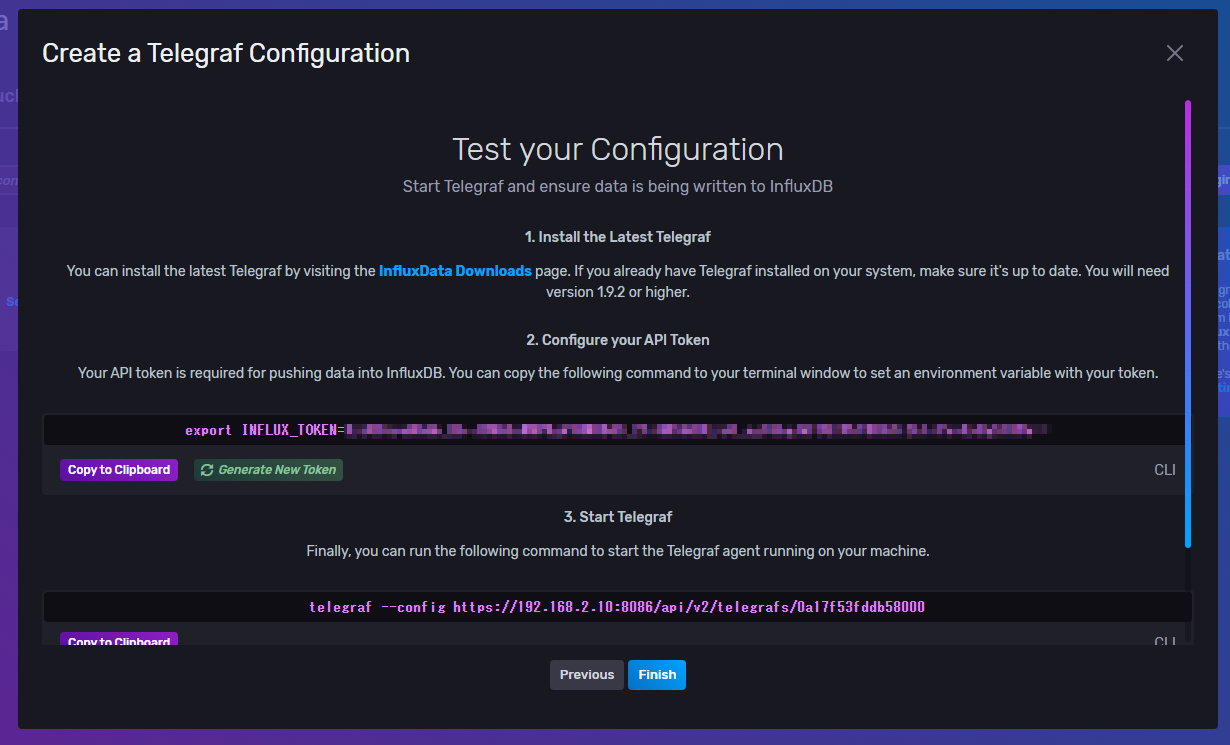Screen dimensions: 1230x745
Task: Click the CLI label beside Generate New Token
Action: point(1165,470)
